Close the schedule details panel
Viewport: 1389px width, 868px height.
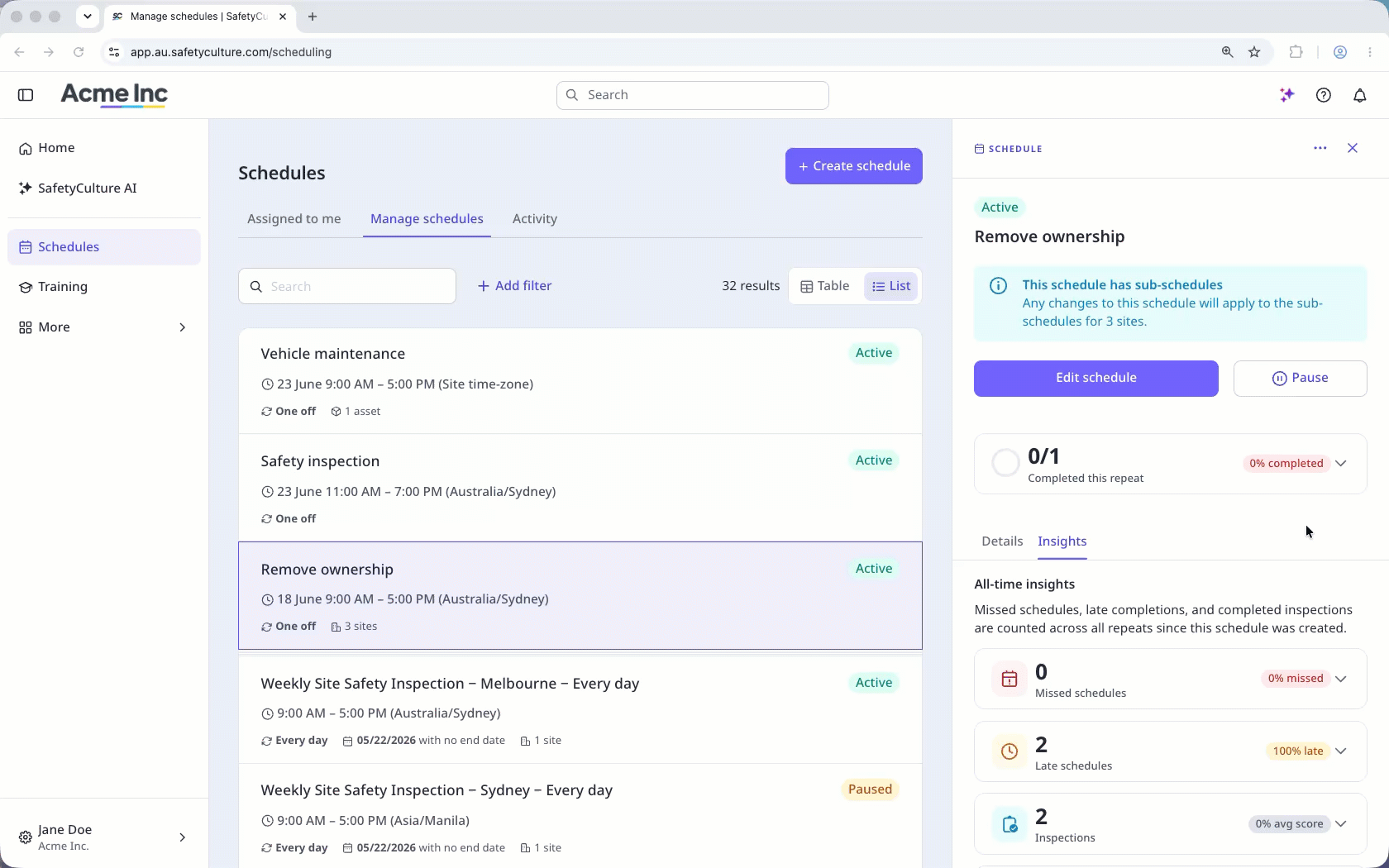(1353, 148)
